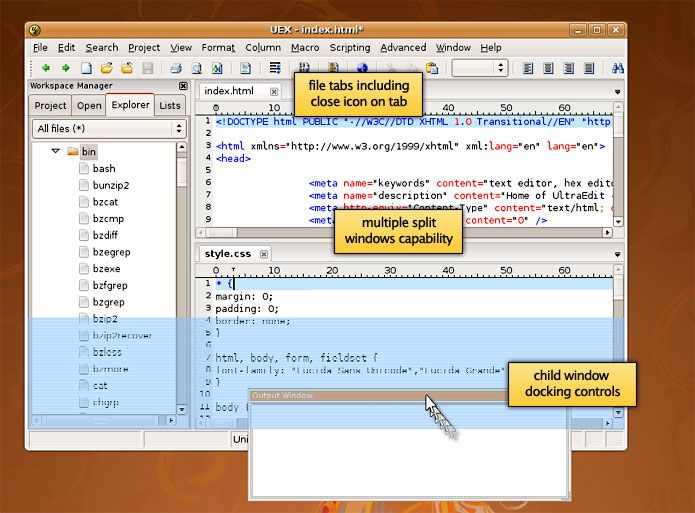Image resolution: width=695 pixels, height=513 pixels.
Task: Click the center align icon
Action: pos(548,68)
